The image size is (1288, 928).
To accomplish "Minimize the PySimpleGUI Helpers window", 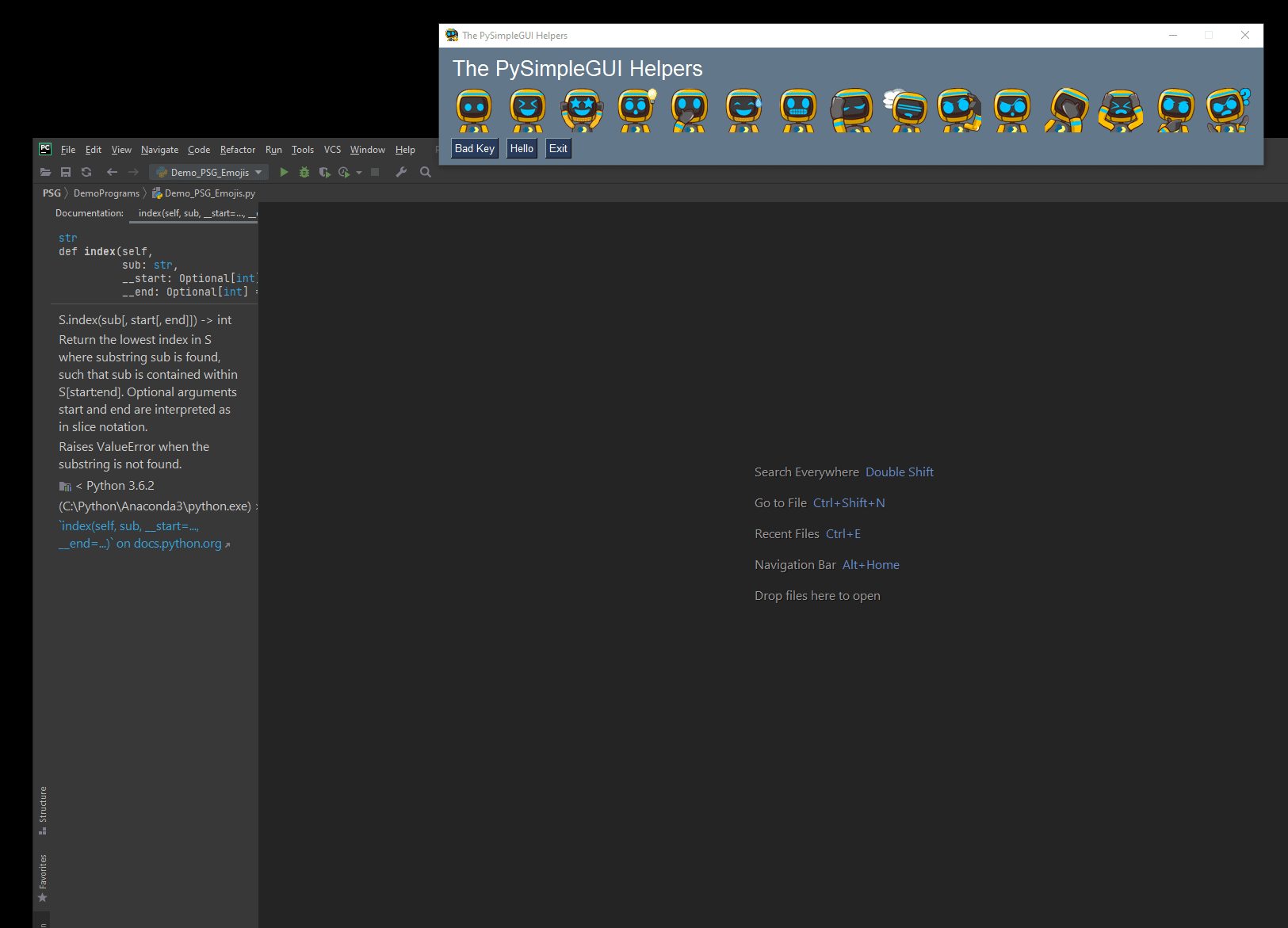I will click(1173, 35).
